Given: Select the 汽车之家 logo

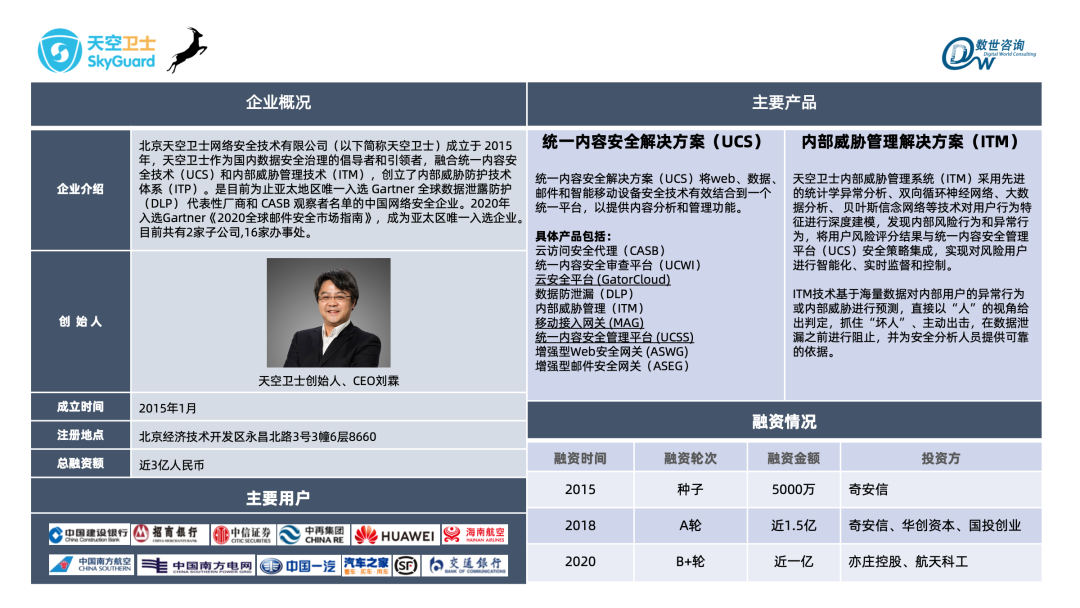Looking at the screenshot, I should pyautogui.click(x=366, y=566).
